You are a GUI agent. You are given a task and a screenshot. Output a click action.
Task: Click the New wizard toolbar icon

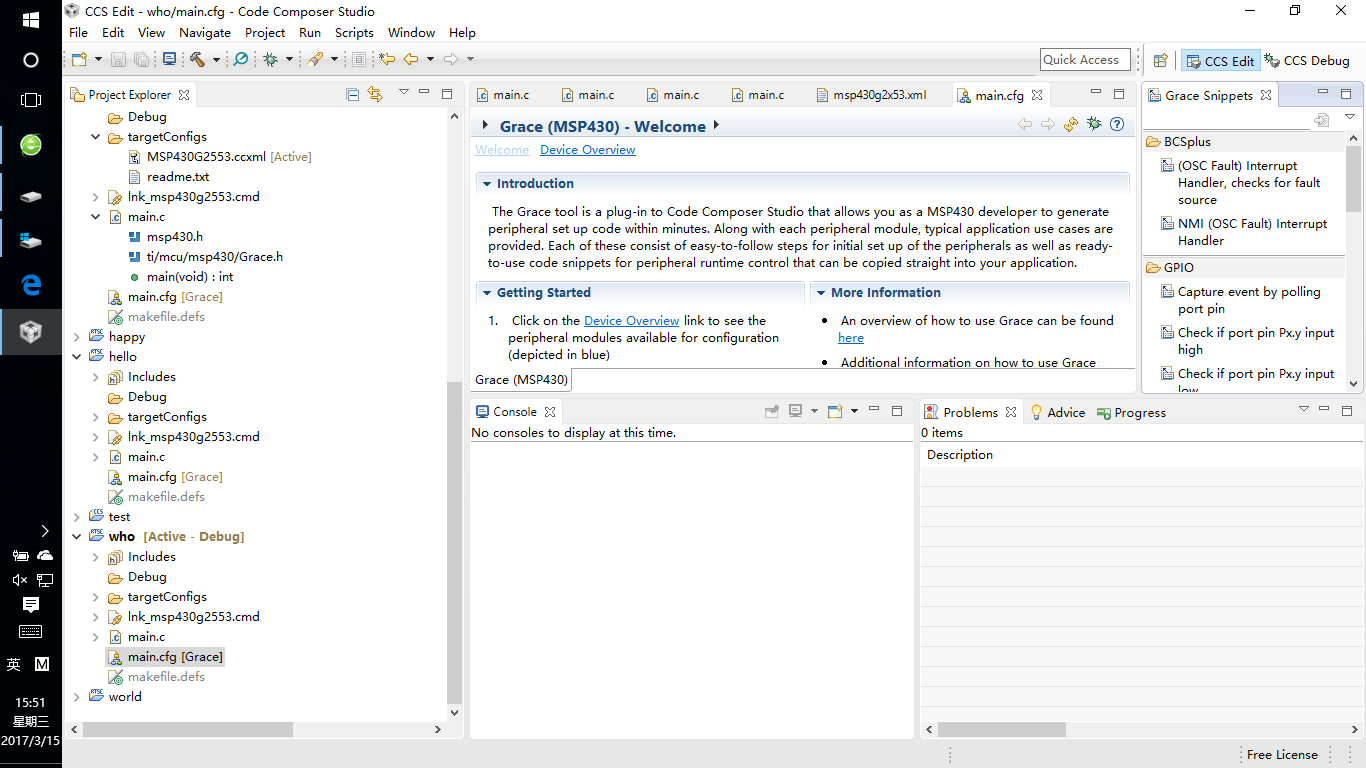[x=80, y=60]
